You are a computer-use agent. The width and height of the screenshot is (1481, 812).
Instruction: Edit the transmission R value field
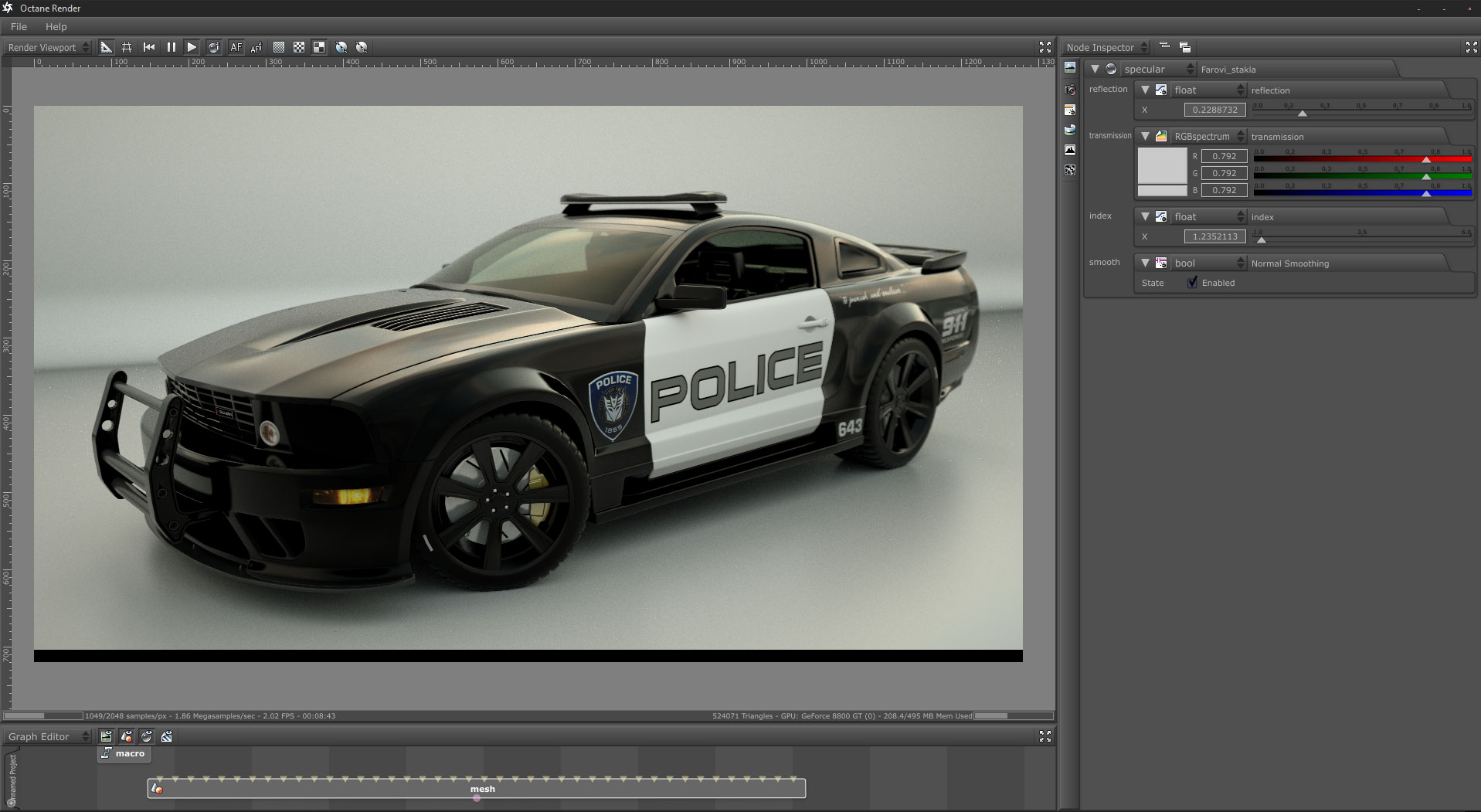[x=1225, y=156]
